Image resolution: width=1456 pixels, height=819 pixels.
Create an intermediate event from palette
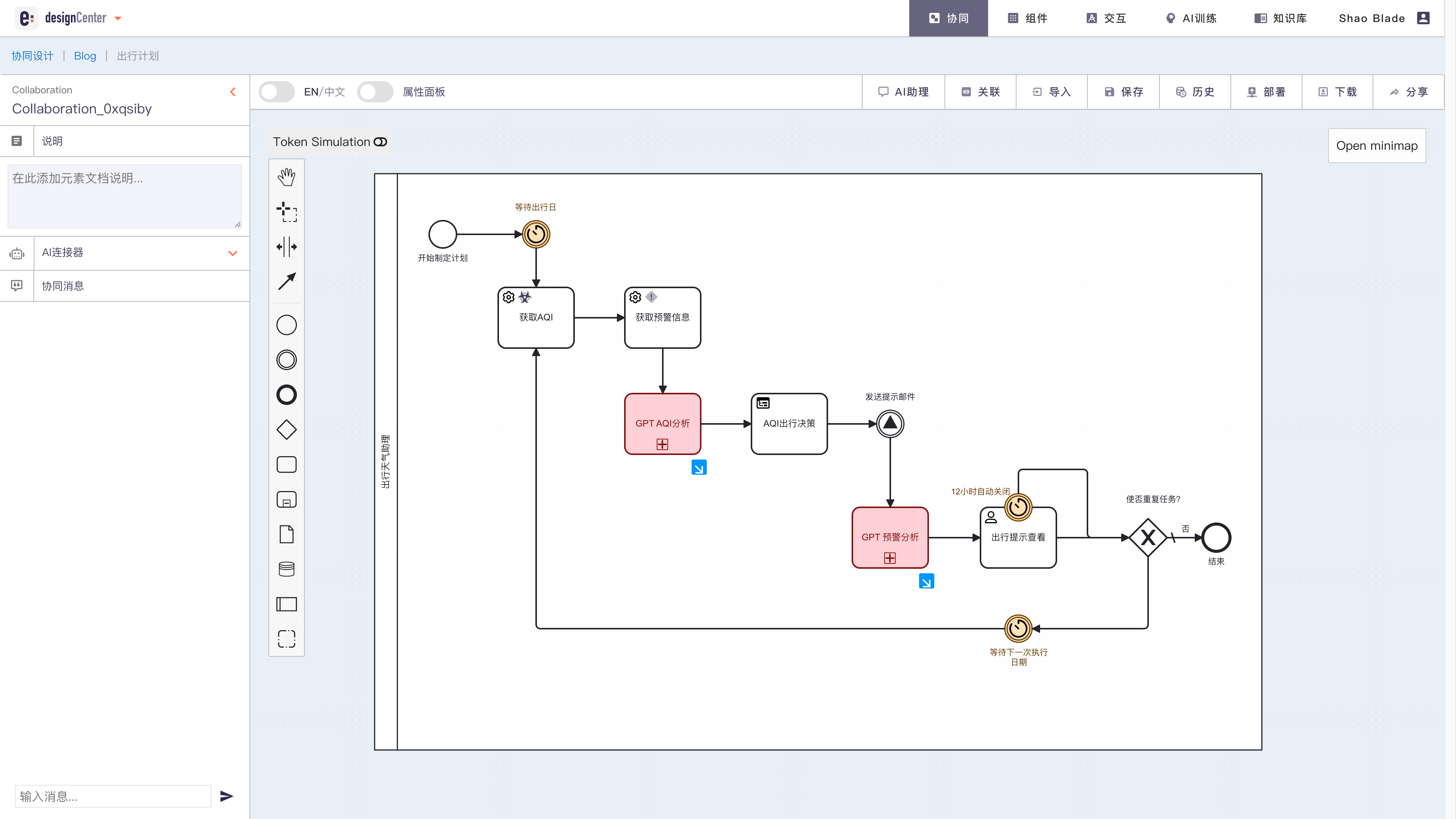coord(287,360)
